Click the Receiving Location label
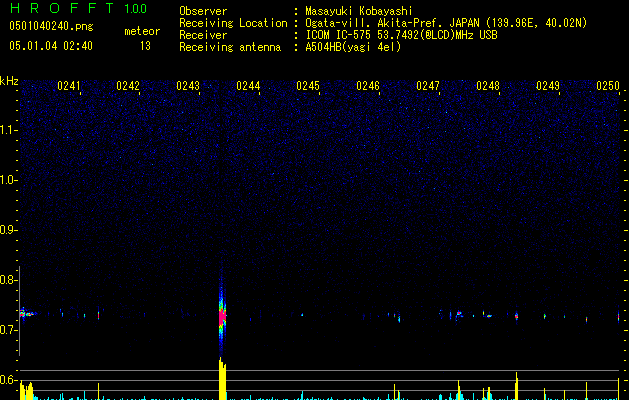This screenshot has height=400, width=629. (233, 23)
